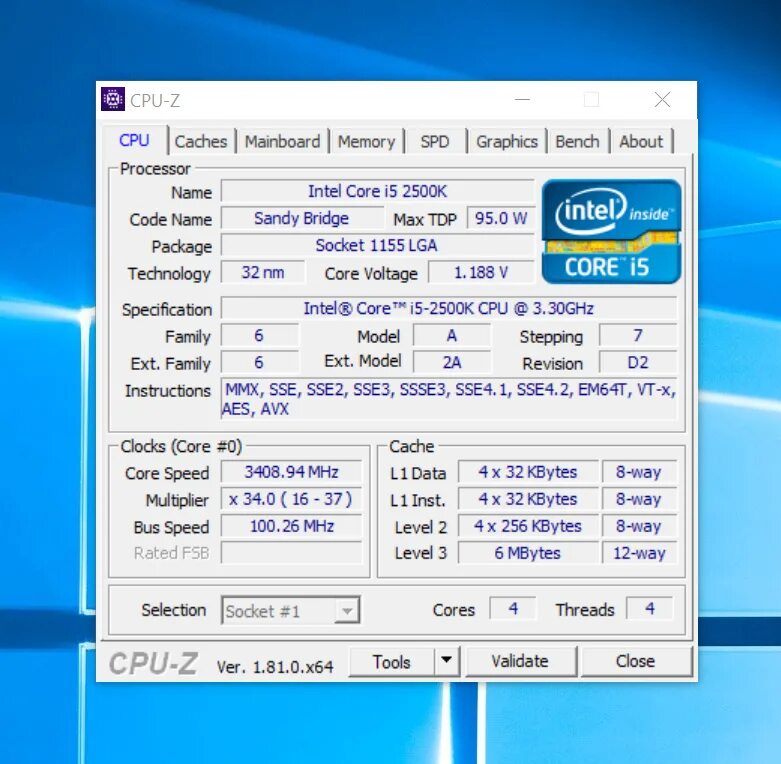
Task: Click the Intel Core i5 logo badge
Action: pos(611,232)
